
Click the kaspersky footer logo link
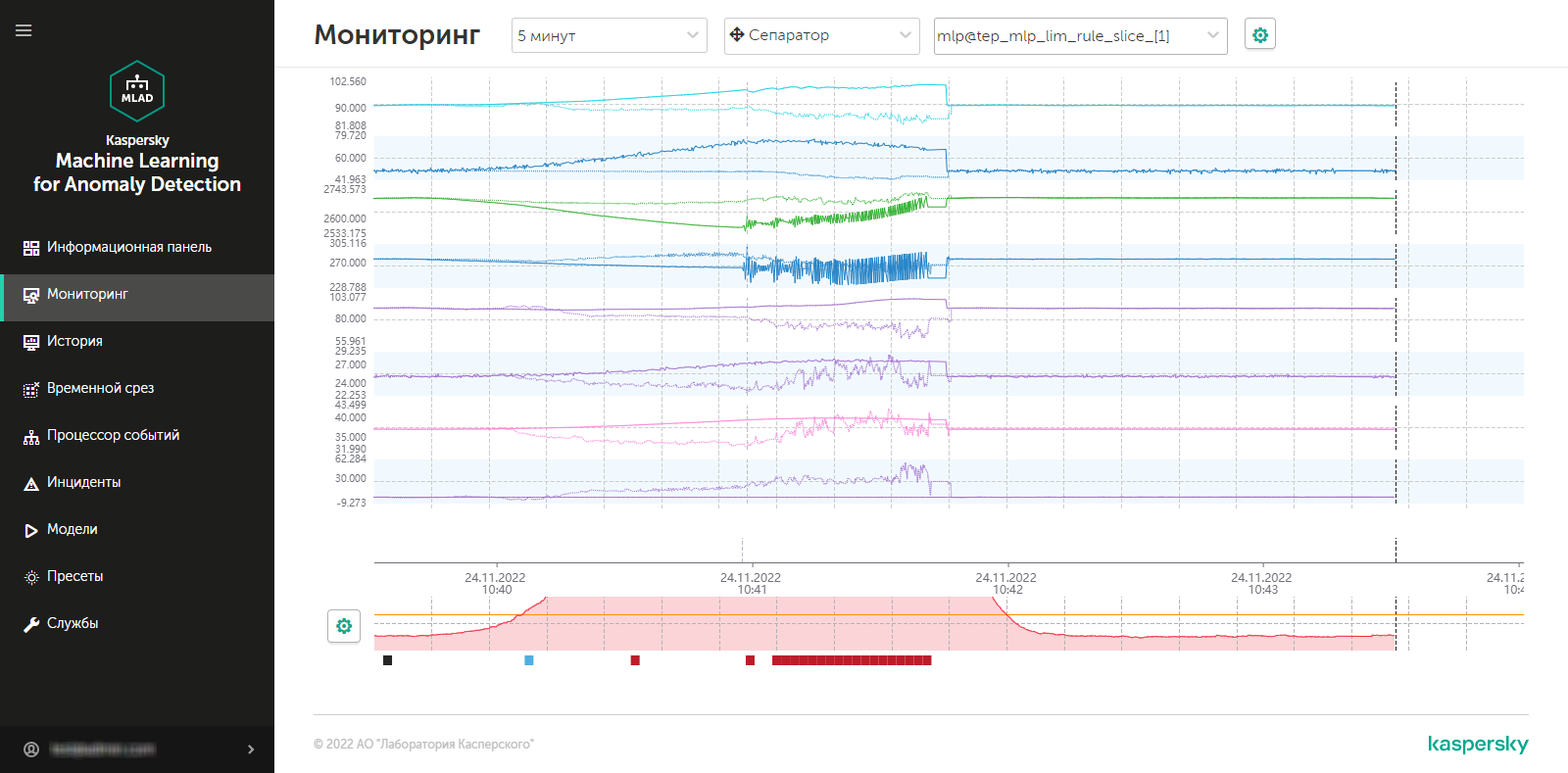(1477, 744)
